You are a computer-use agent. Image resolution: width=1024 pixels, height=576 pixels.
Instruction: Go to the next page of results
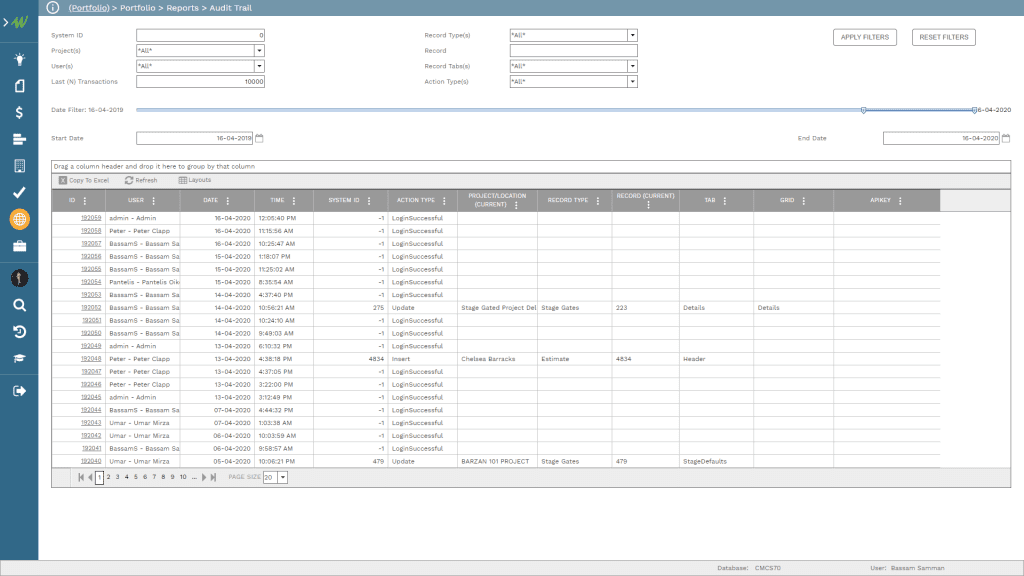tap(204, 477)
